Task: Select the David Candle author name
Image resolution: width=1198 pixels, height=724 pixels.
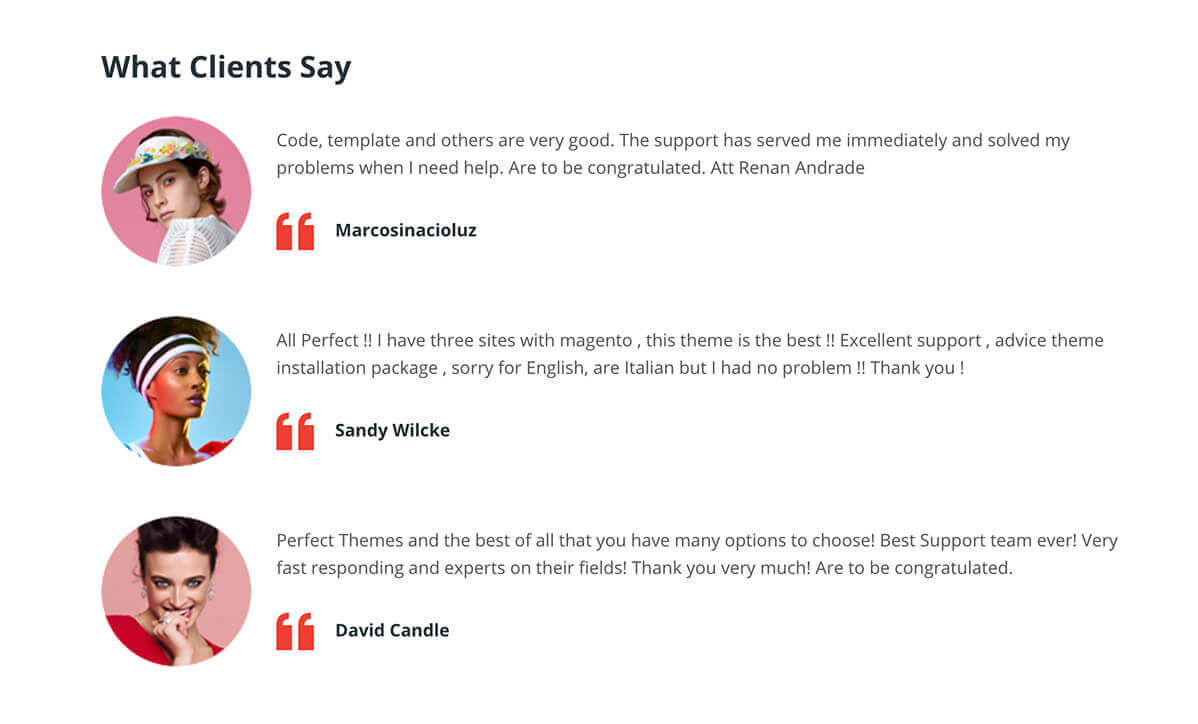Action: 392,630
